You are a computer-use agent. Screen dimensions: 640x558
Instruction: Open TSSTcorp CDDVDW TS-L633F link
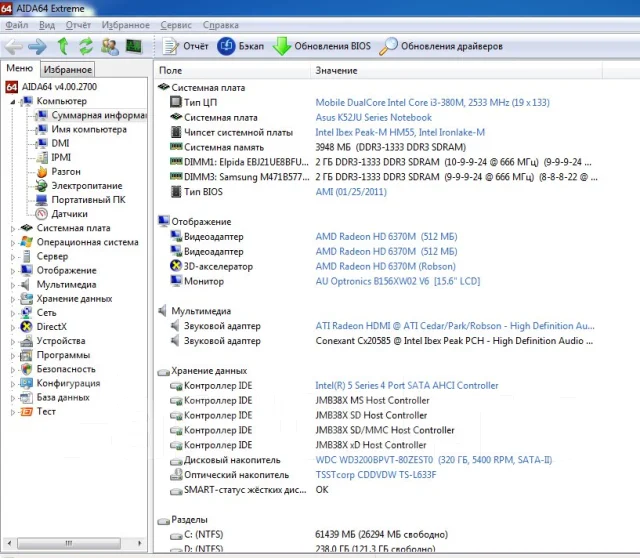[x=376, y=475]
